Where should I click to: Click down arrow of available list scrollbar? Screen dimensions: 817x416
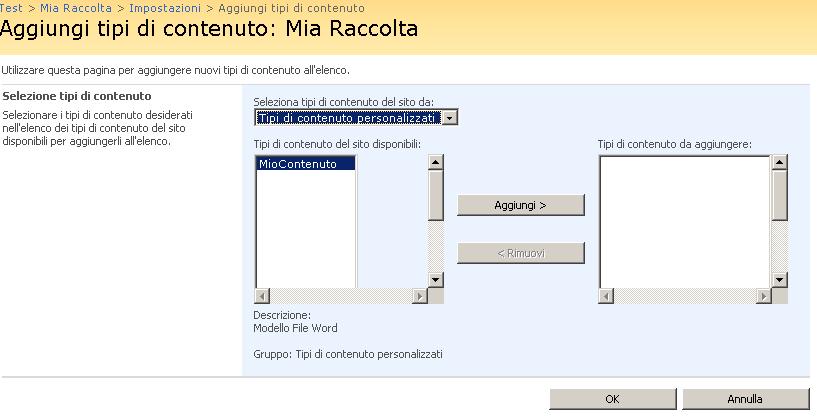436,280
